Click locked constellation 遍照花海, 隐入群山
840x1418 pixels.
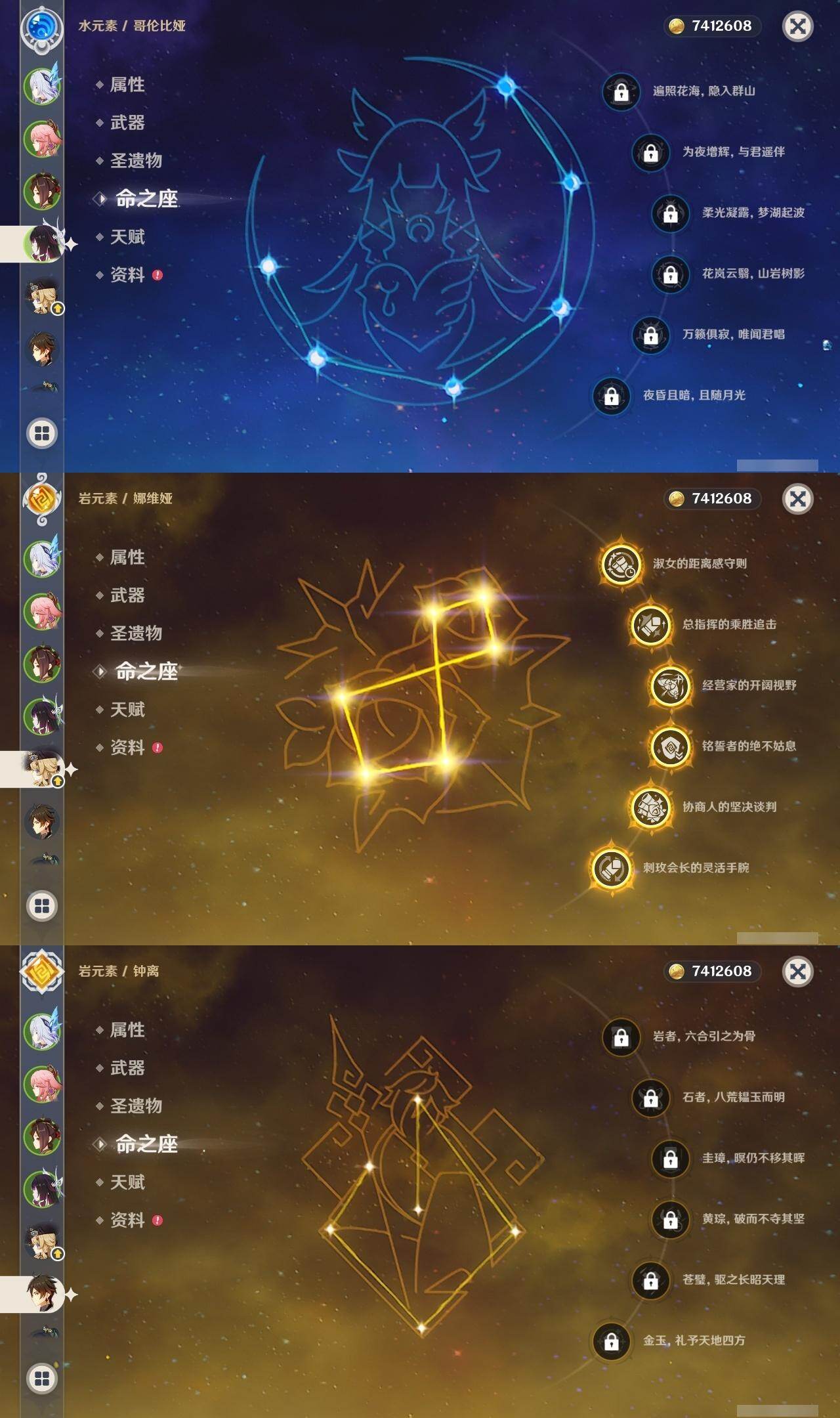(x=679, y=91)
